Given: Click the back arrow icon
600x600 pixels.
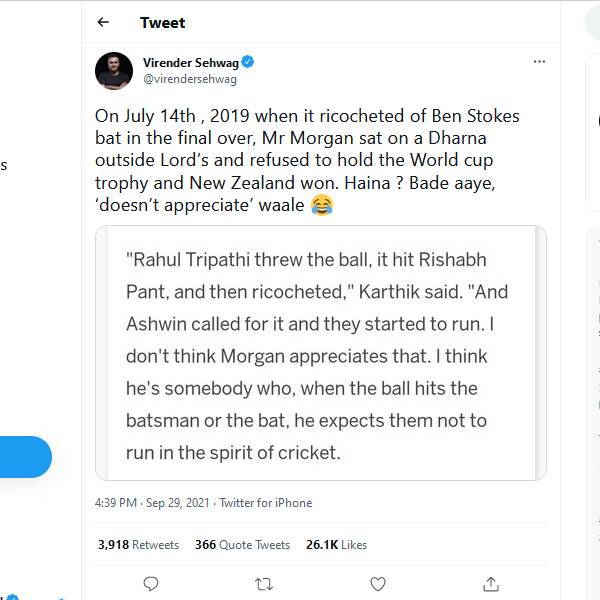Looking at the screenshot, I should coord(103,22).
